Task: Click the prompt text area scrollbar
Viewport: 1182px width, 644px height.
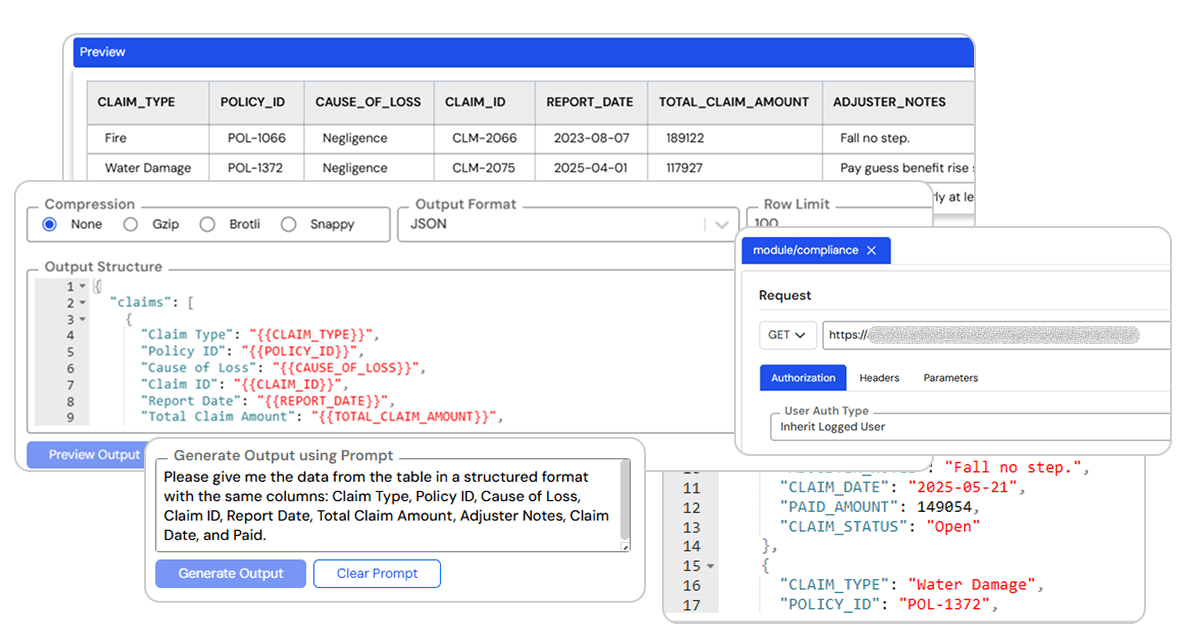Action: point(626,500)
